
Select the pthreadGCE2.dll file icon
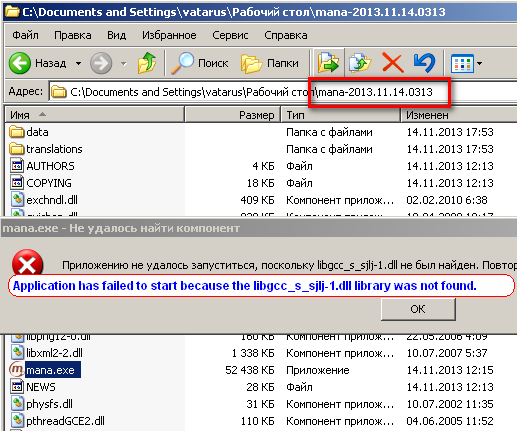point(17,421)
